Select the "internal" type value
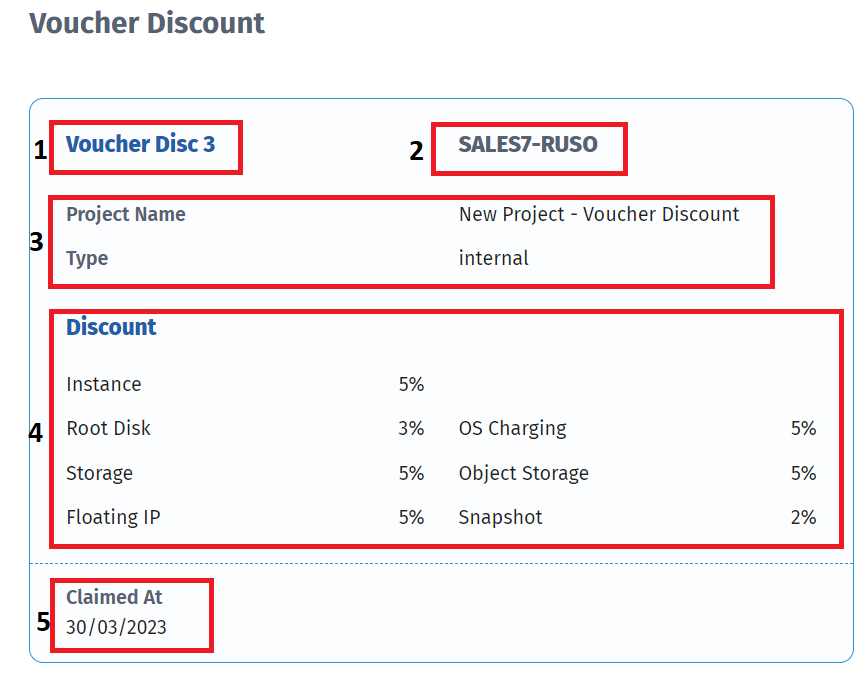Screen dimensions: 863x673 point(493,258)
